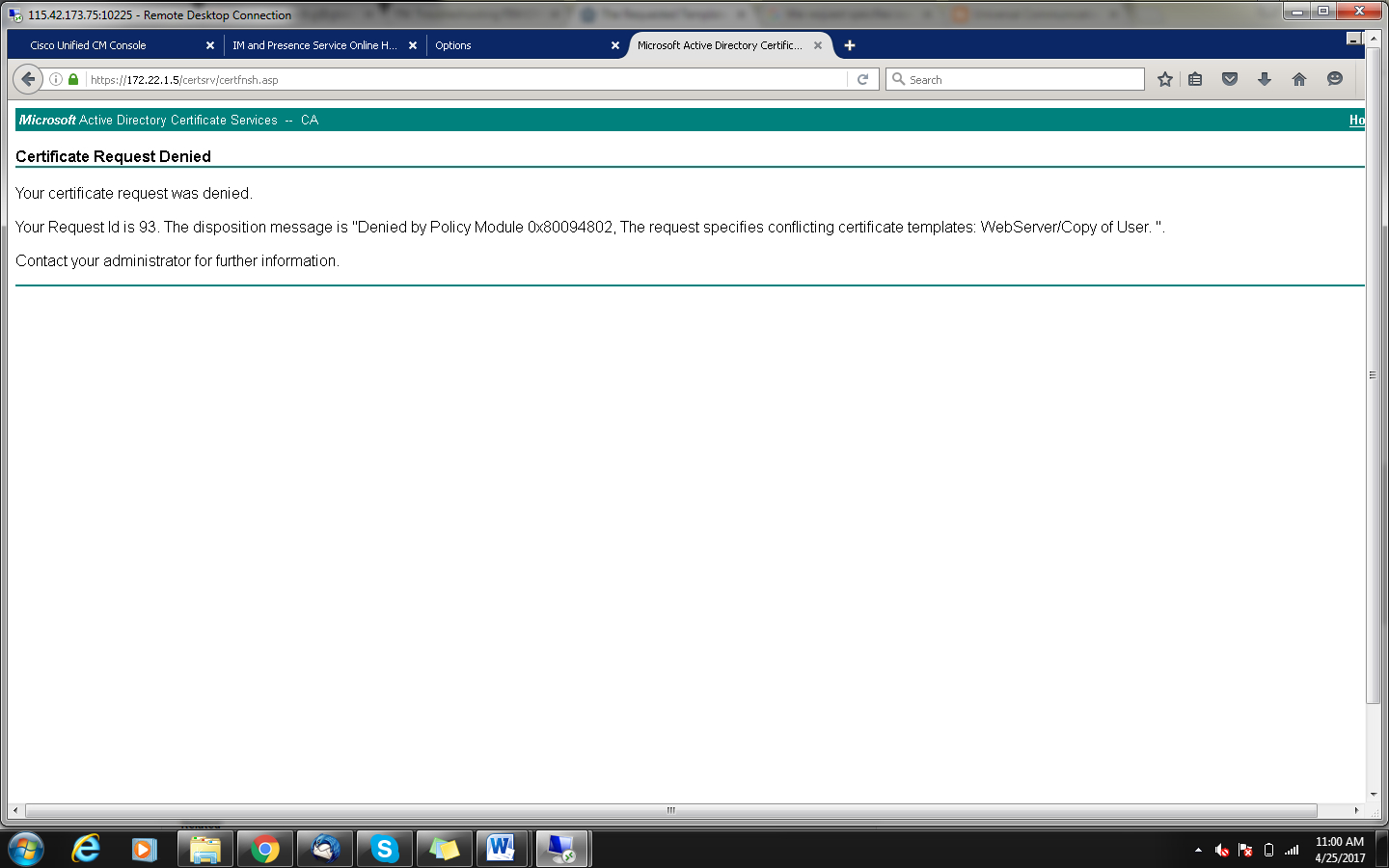Show site information icon in address bar

click(56, 79)
